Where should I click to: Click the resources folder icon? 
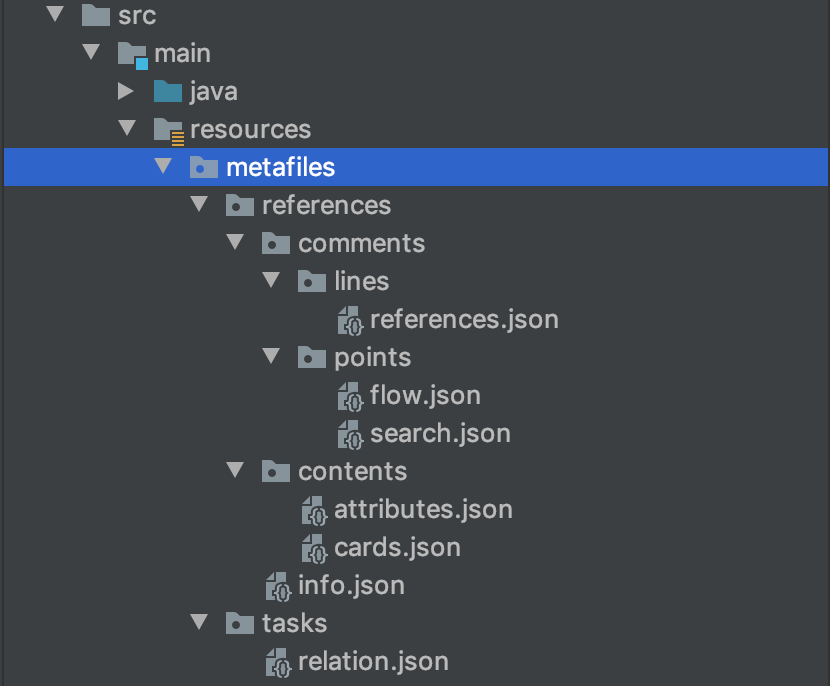(x=168, y=130)
